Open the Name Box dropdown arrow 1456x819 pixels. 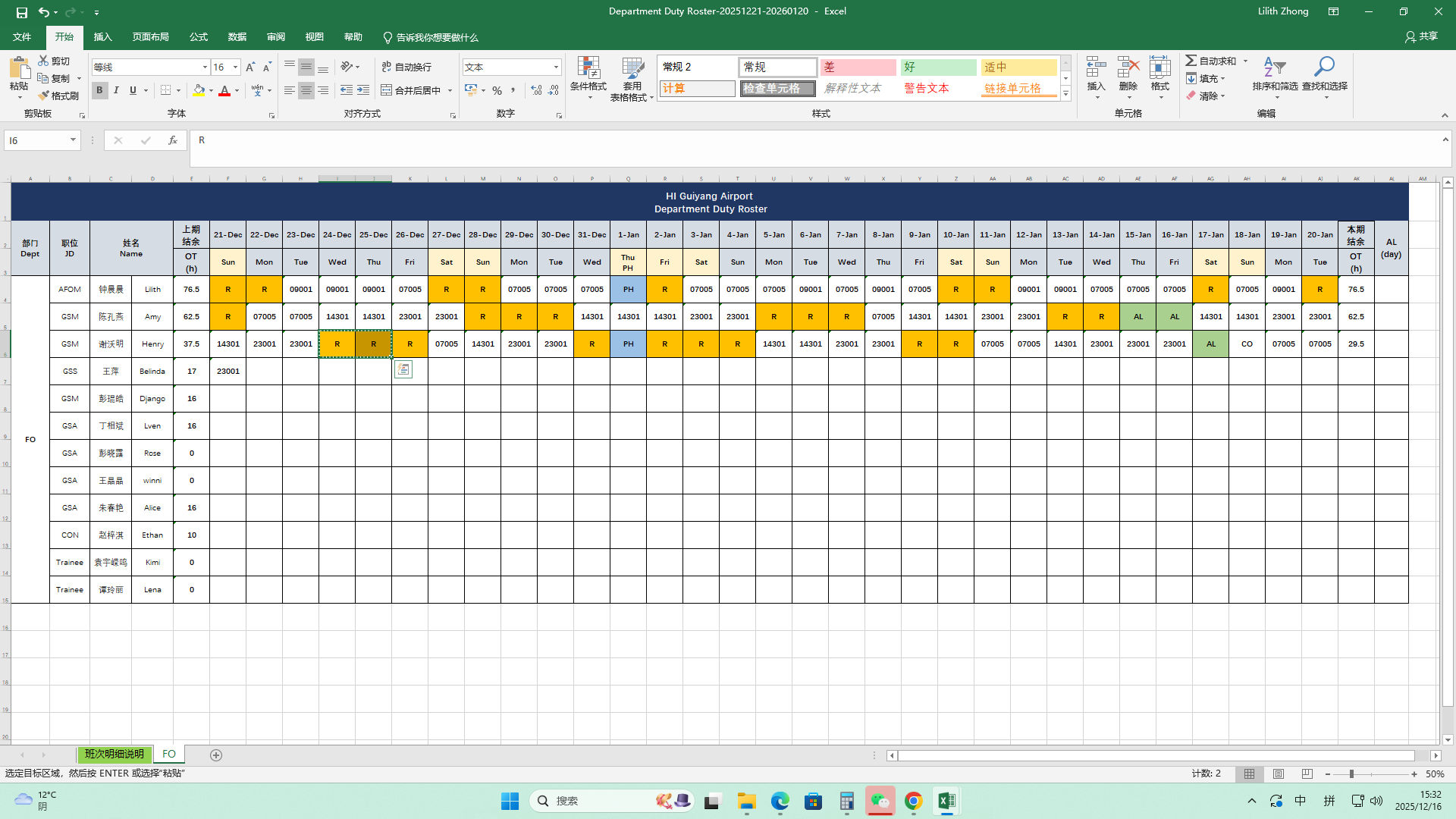click(x=73, y=140)
